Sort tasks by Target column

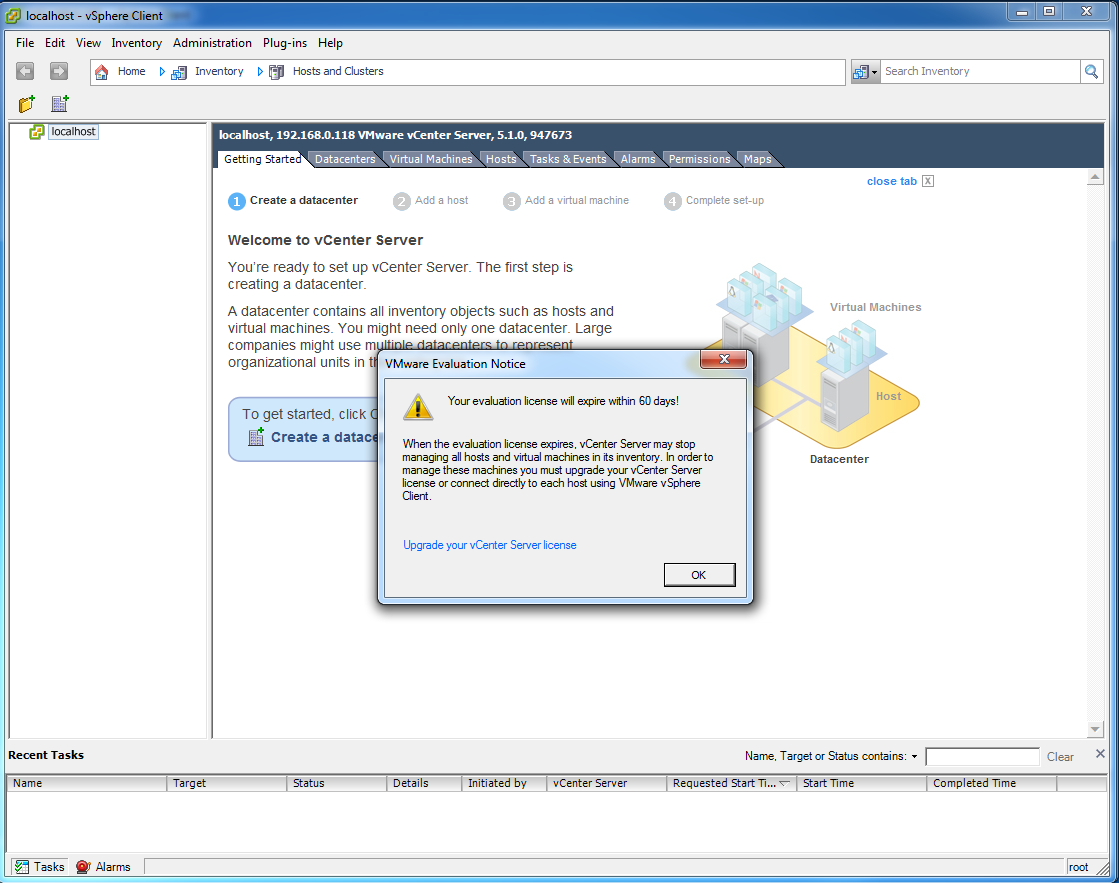pyautogui.click(x=227, y=783)
